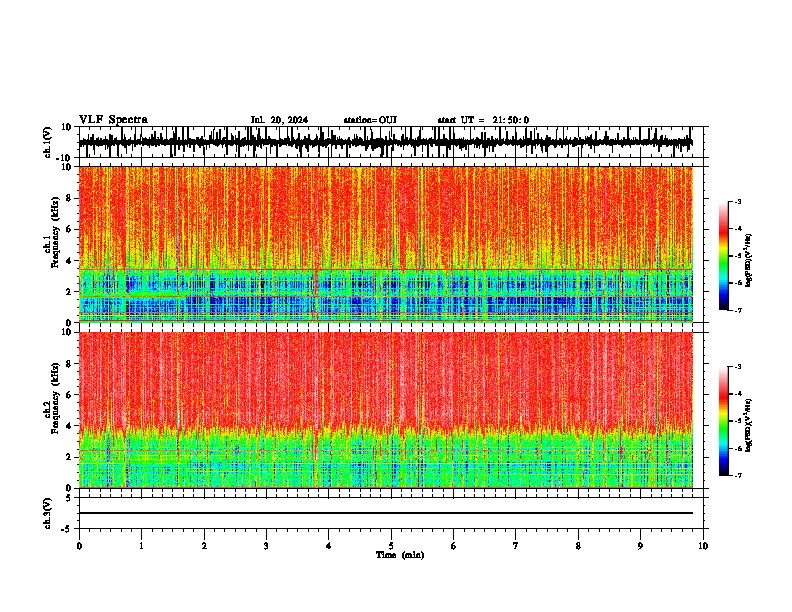
Task: Click the "6" kHz tick on ch.2 frequency axis
Action: (x=70, y=395)
